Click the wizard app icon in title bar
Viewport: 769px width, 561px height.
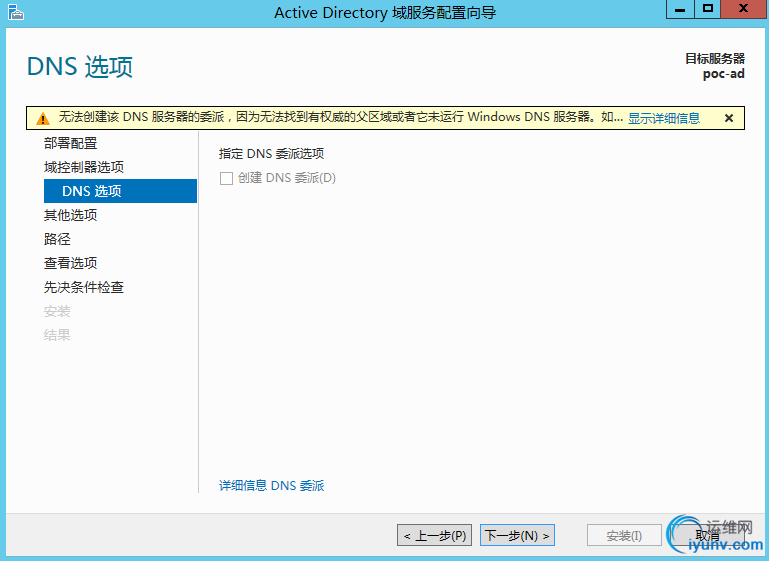tap(16, 12)
